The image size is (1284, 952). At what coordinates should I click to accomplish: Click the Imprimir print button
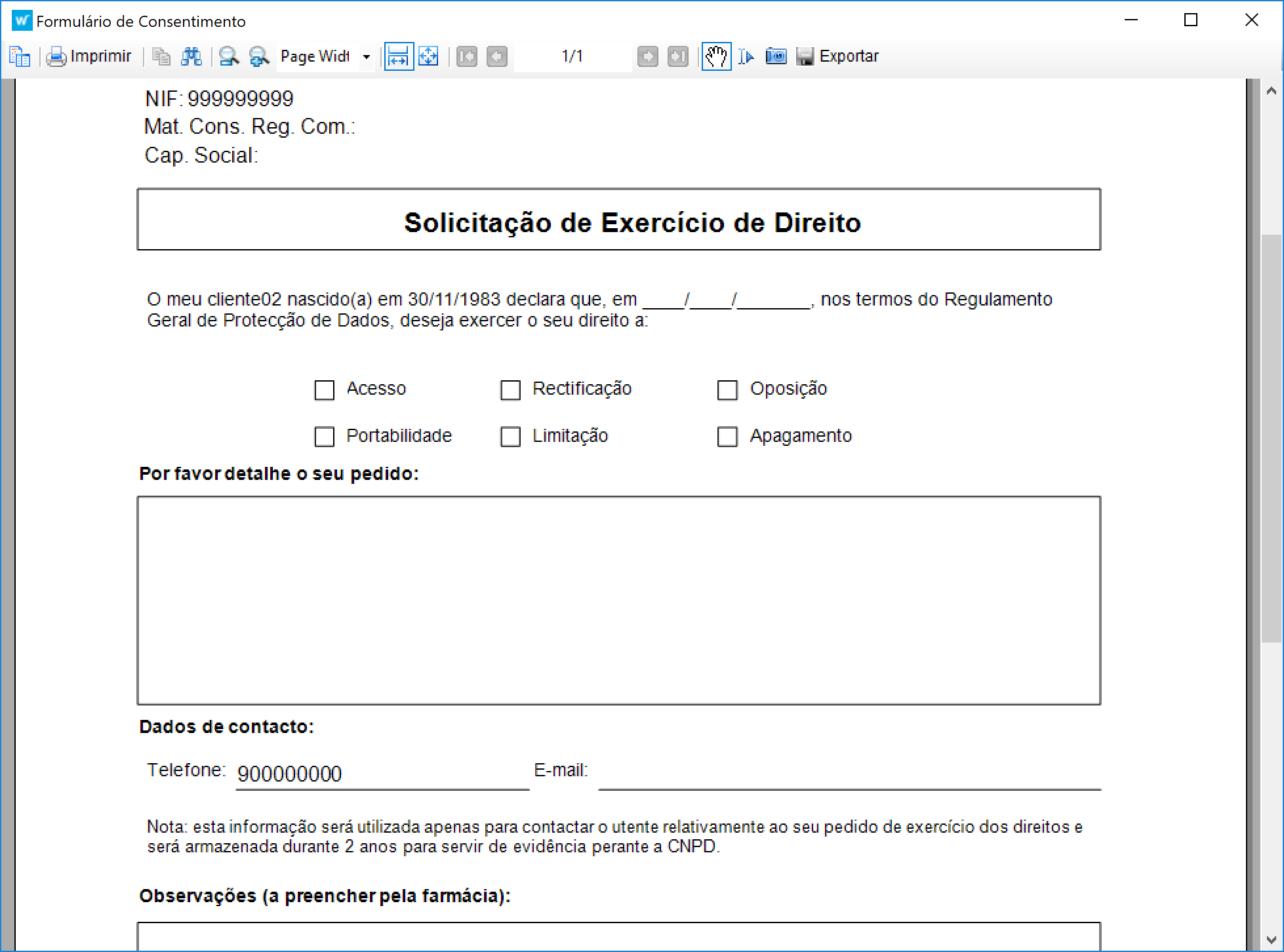click(89, 56)
